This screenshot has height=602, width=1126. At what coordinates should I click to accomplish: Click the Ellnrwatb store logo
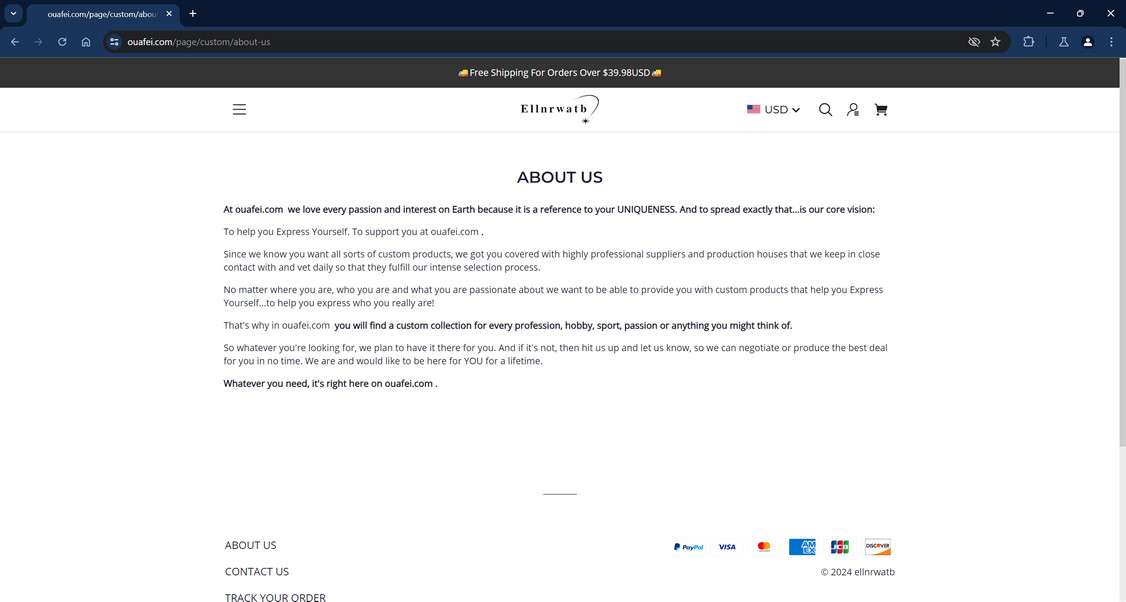coord(559,109)
